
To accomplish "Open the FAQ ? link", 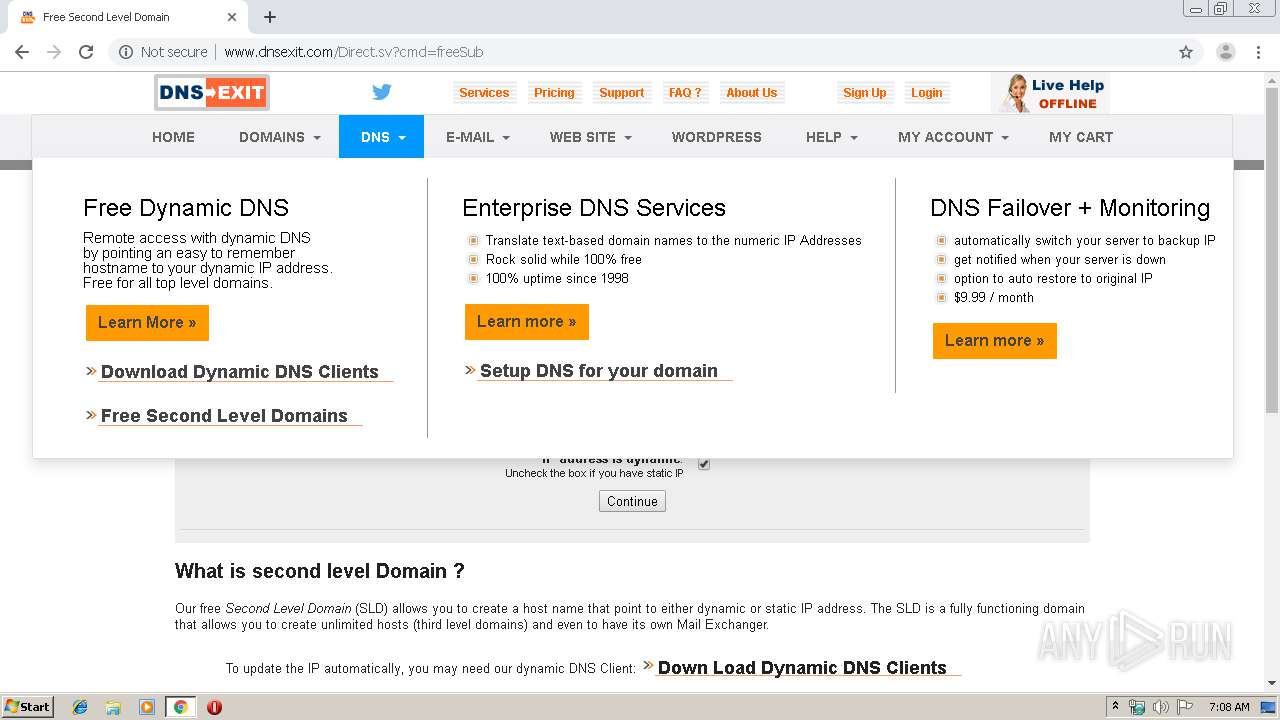I will [x=685, y=93].
